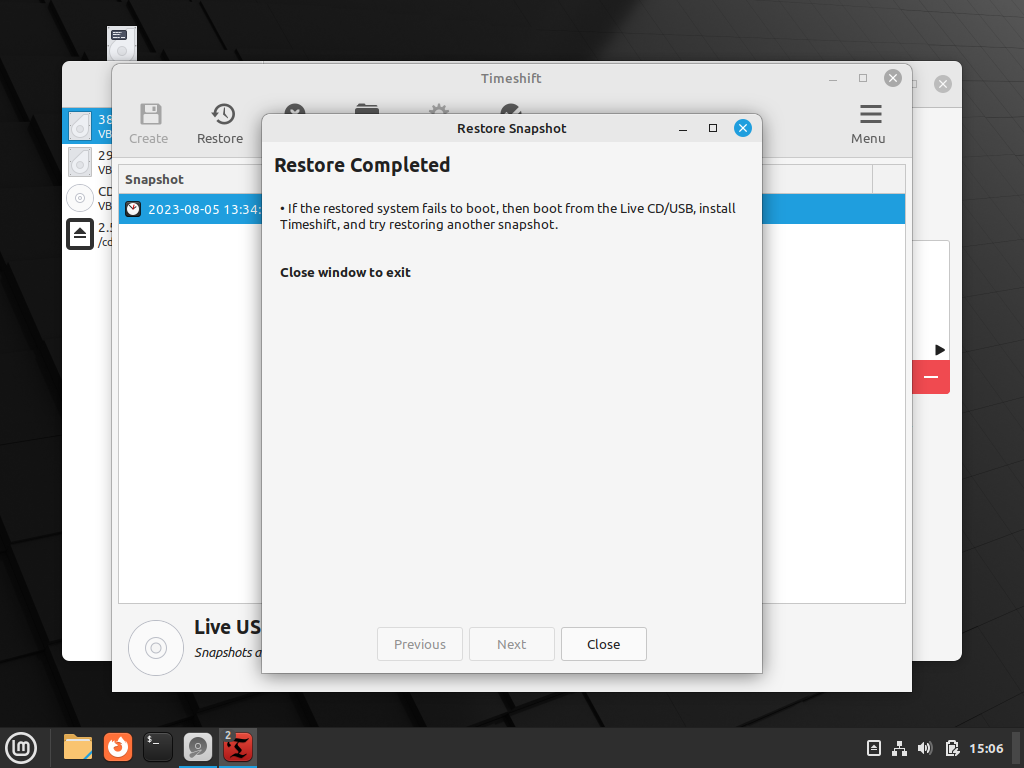Launch Firefox from the panel
This screenshot has width=1024, height=768.
tap(118, 747)
